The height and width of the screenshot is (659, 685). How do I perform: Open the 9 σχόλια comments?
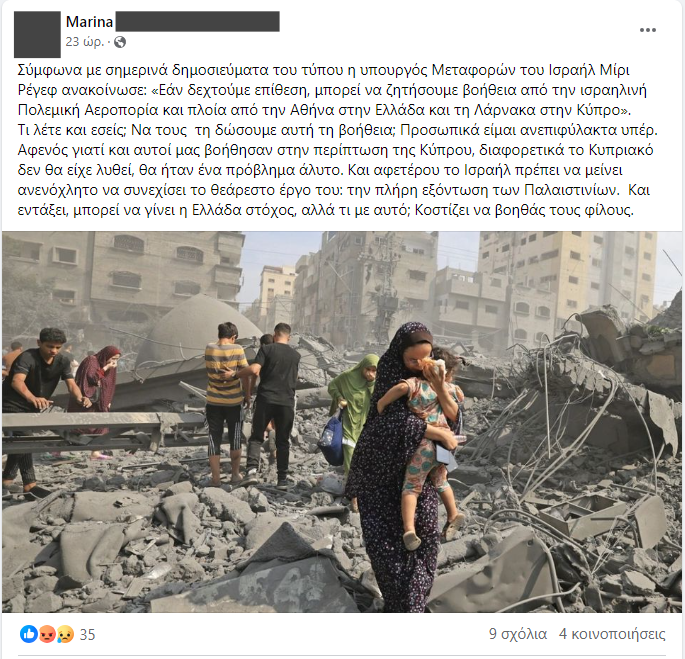[518, 634]
